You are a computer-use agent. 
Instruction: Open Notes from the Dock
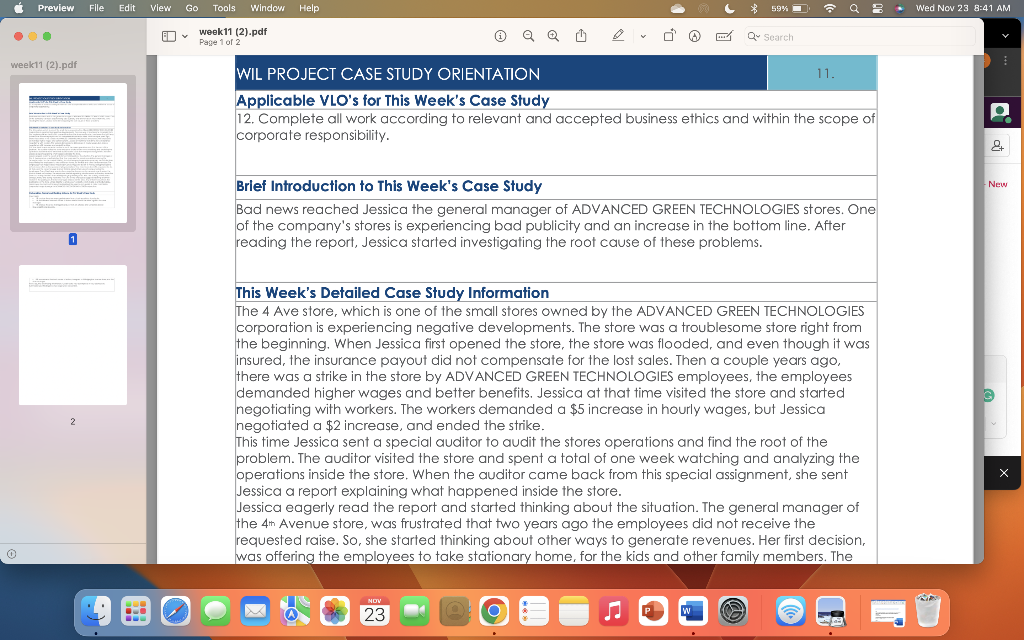[x=573, y=612]
